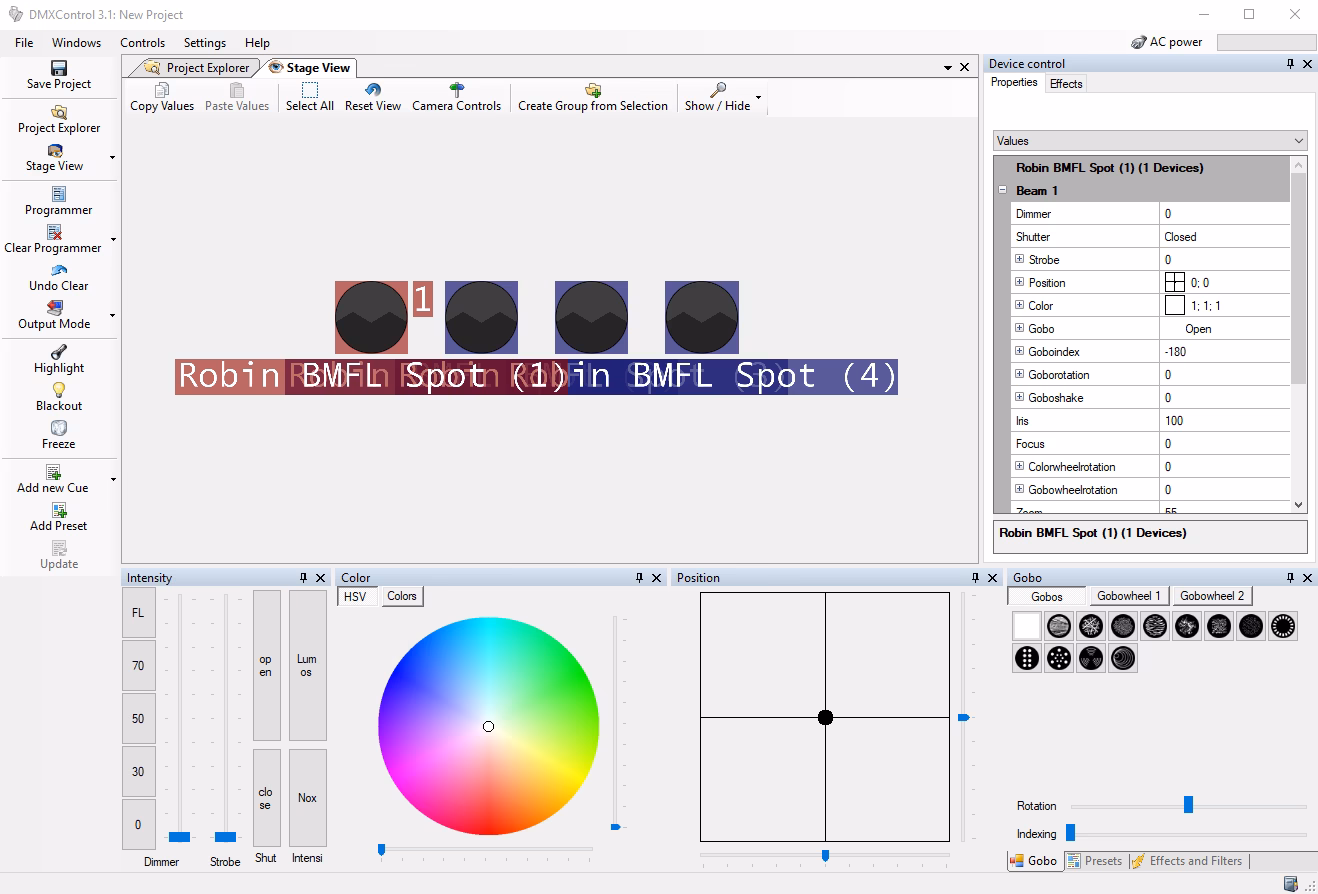Viewport: 1318px width, 894px height.
Task: Open Project Explorer from the left sidebar
Action: point(58,118)
